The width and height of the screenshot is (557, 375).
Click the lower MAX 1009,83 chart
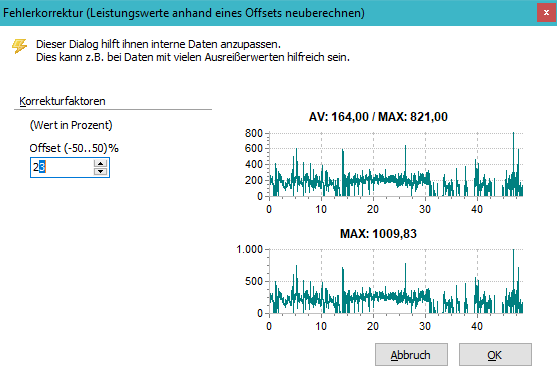[396, 281]
